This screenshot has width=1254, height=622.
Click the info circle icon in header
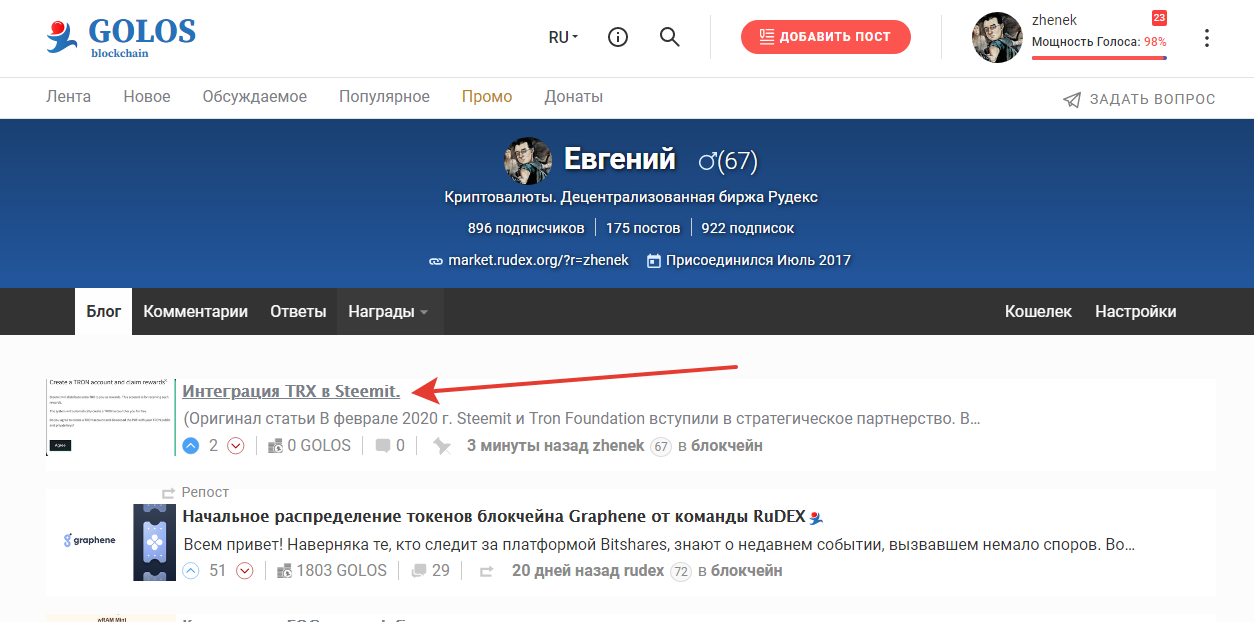click(618, 38)
